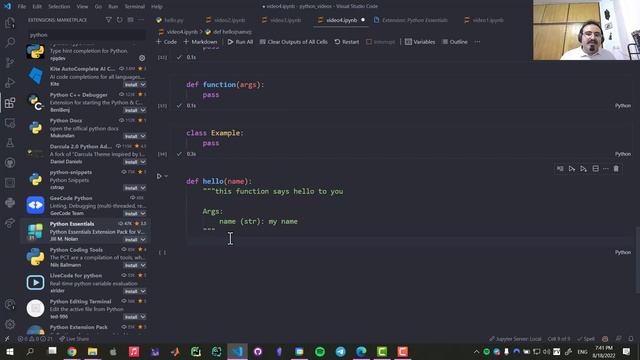Filter extensions with the funnel icon
The image size is (640, 360).
point(109,20)
